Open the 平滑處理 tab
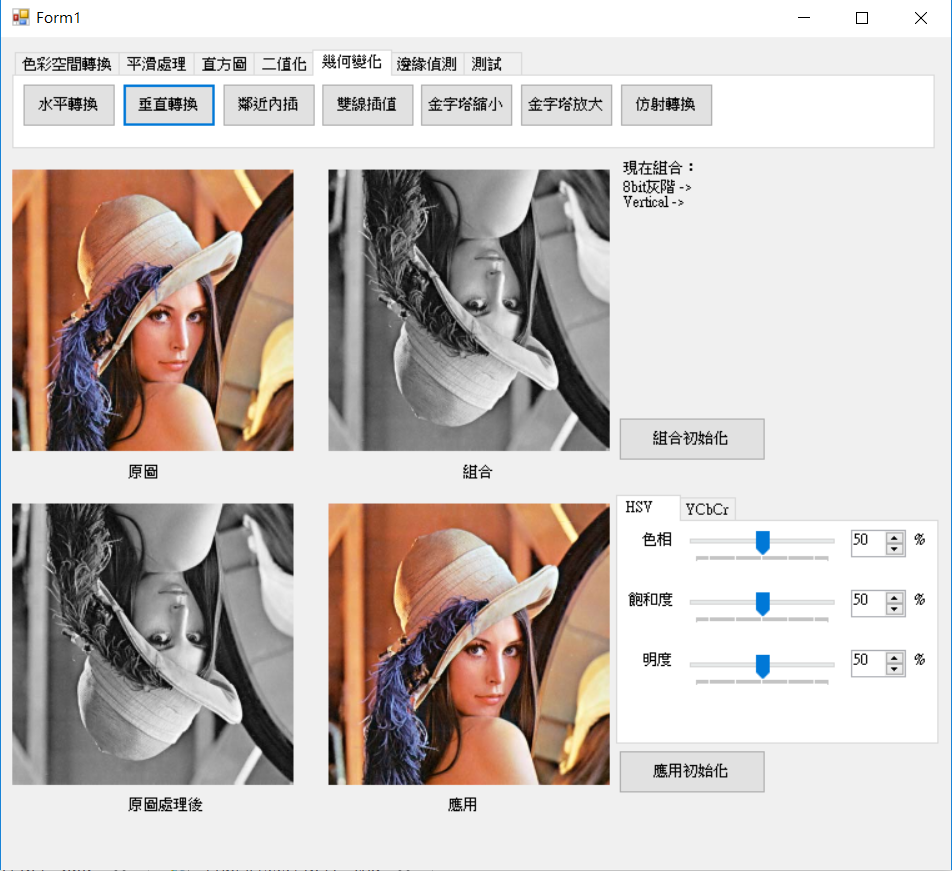952x871 pixels. tap(156, 64)
